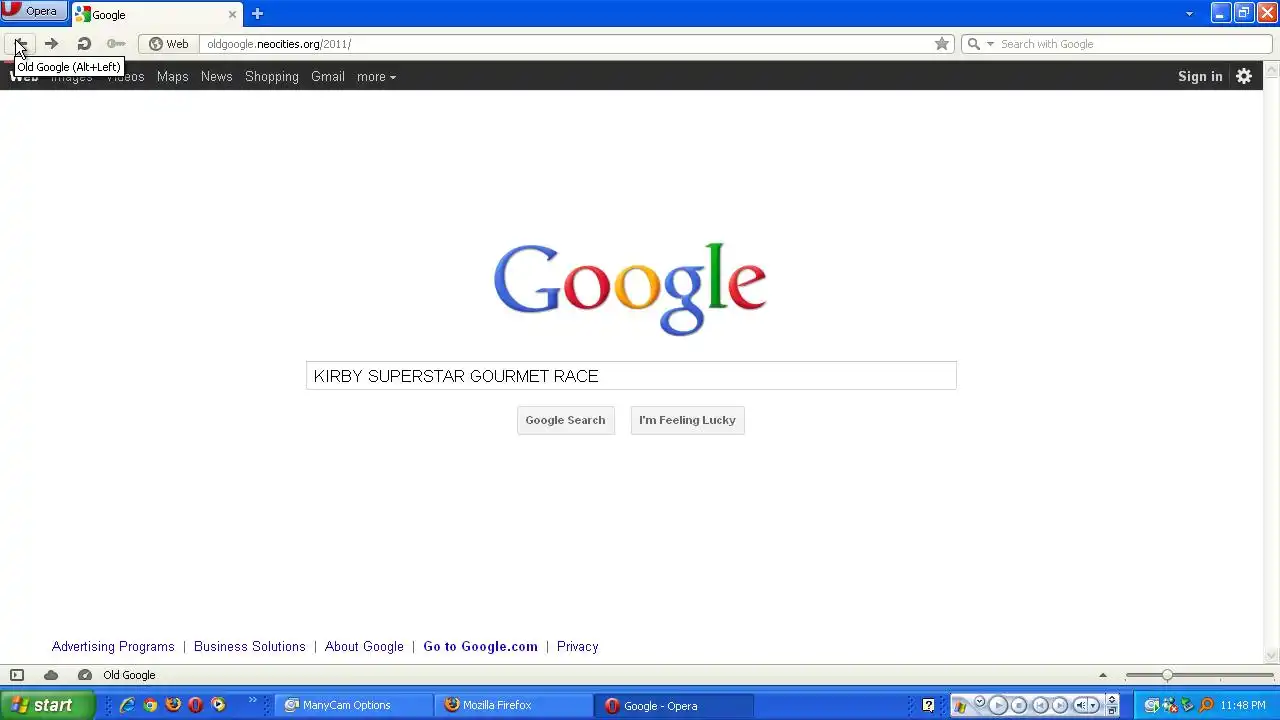Open Shopping in the Google nav bar
The image size is (1280, 720).
(x=272, y=77)
